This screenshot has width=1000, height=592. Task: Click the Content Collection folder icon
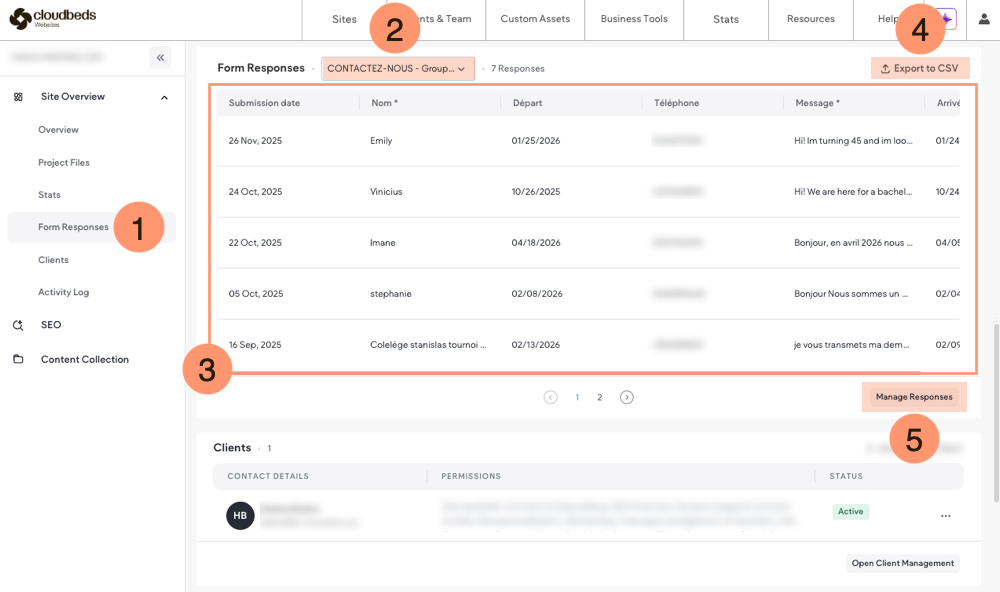[x=18, y=359]
